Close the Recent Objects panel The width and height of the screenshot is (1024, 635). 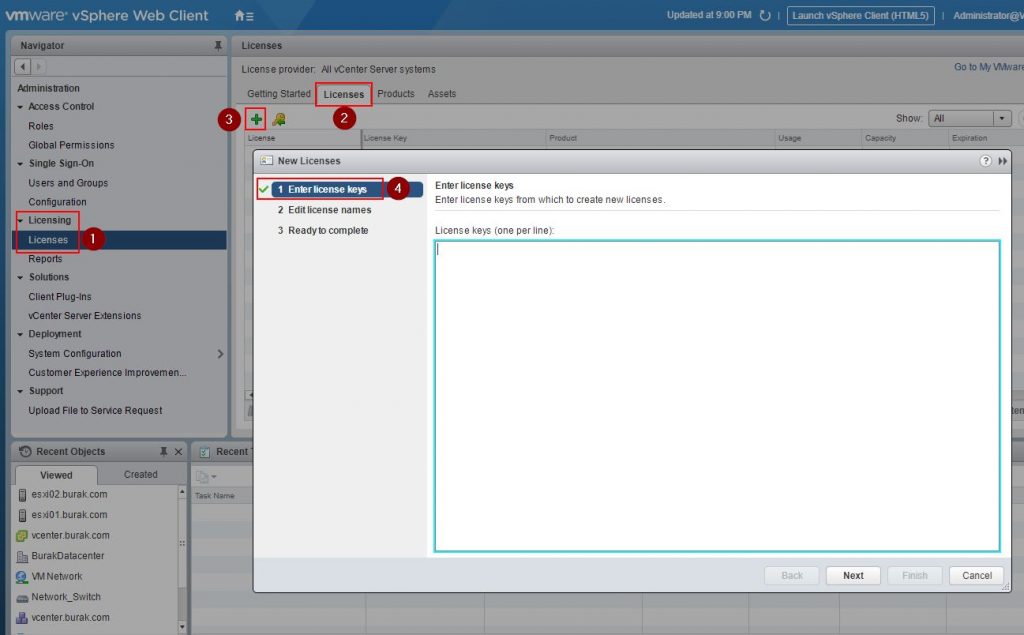pos(178,452)
